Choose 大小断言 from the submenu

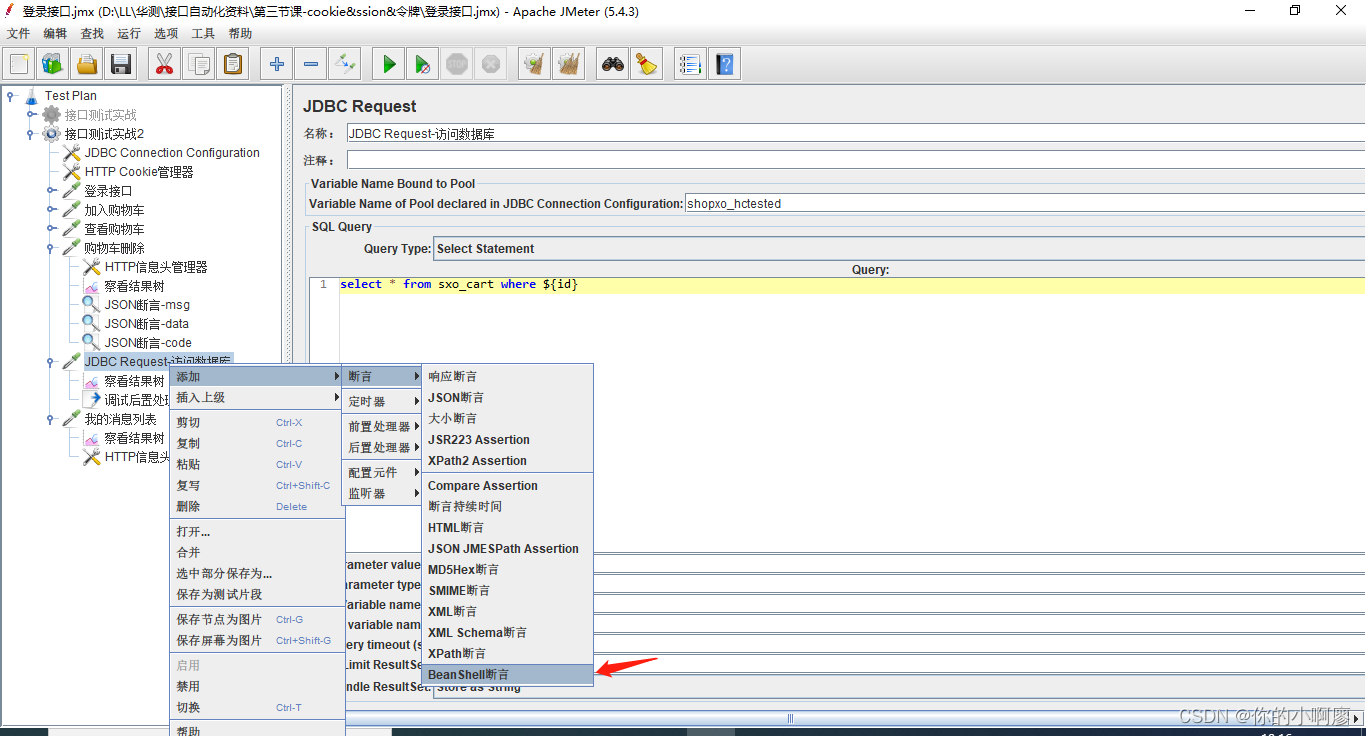click(x=508, y=419)
